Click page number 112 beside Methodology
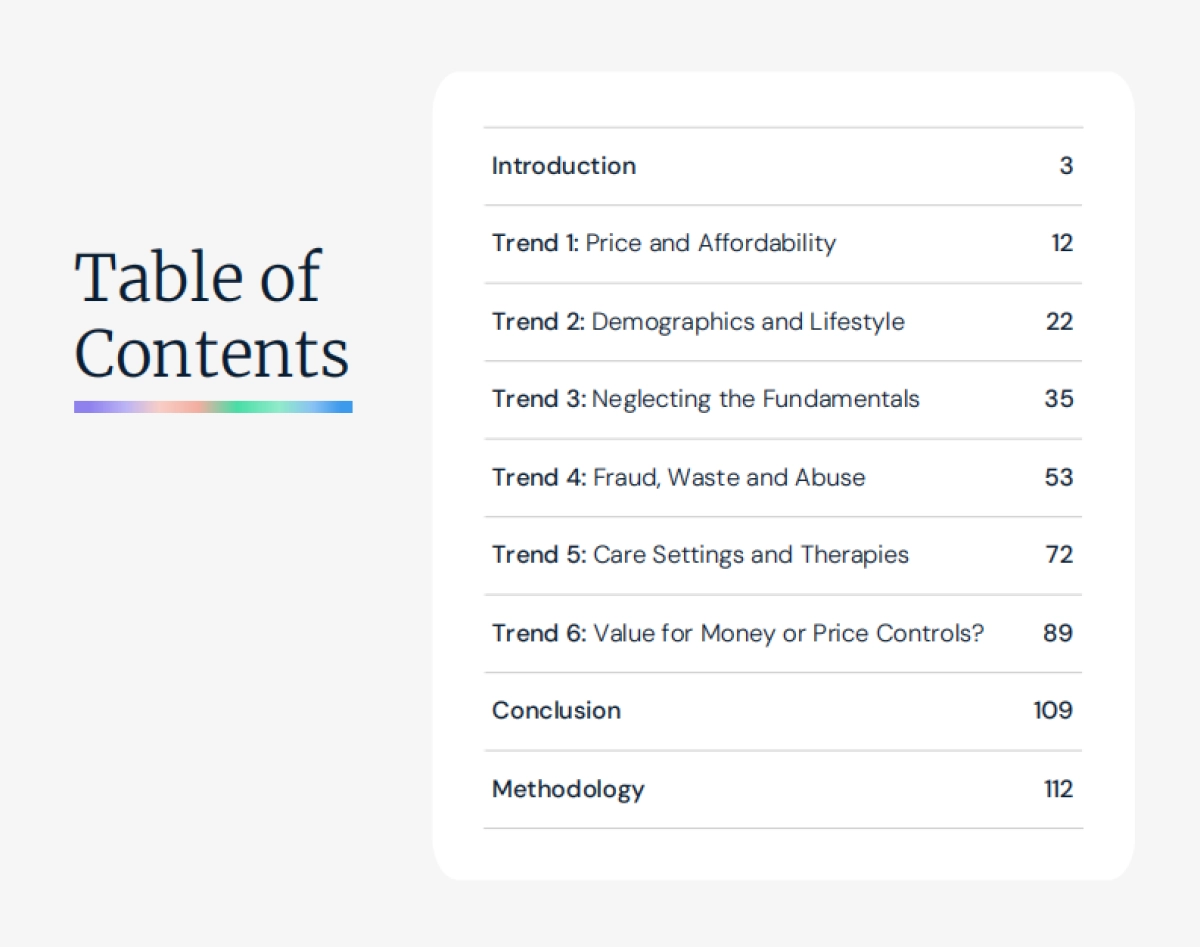The width and height of the screenshot is (1200, 947). (x=1058, y=789)
